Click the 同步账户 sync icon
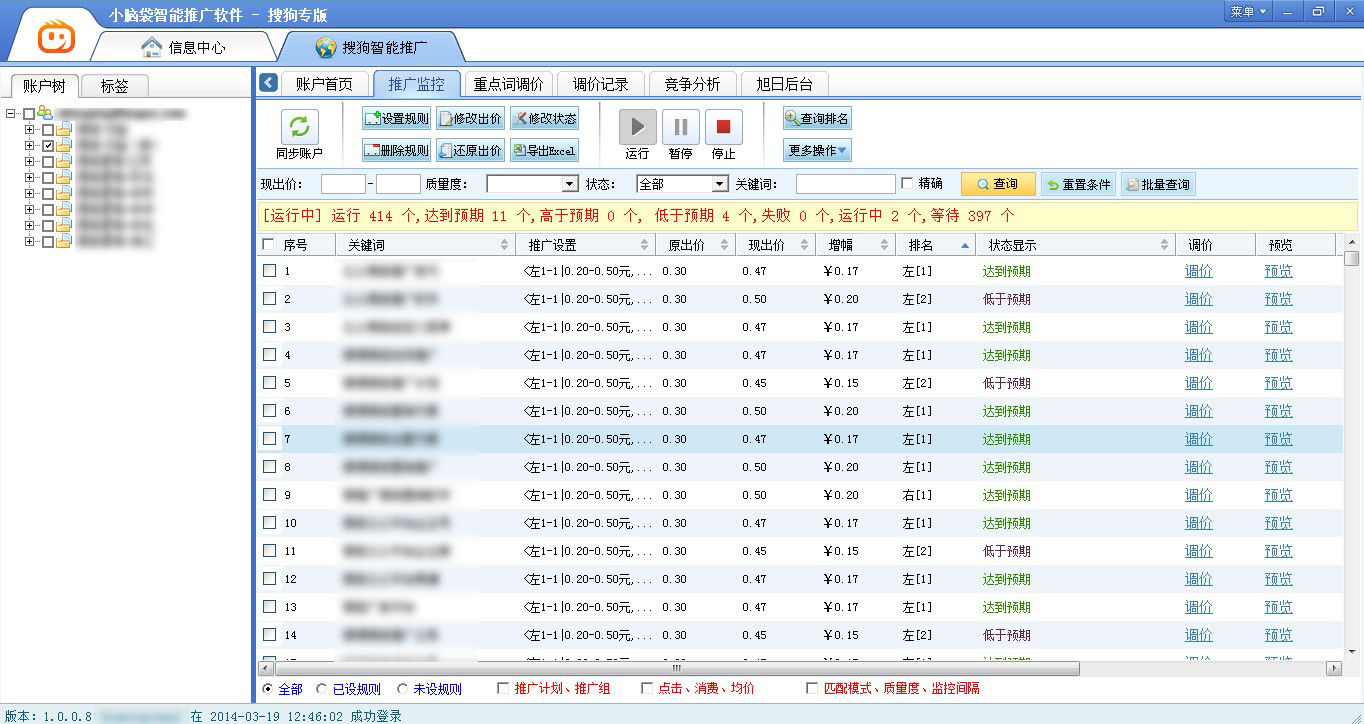Viewport: 1364px width, 724px height. tap(298, 127)
